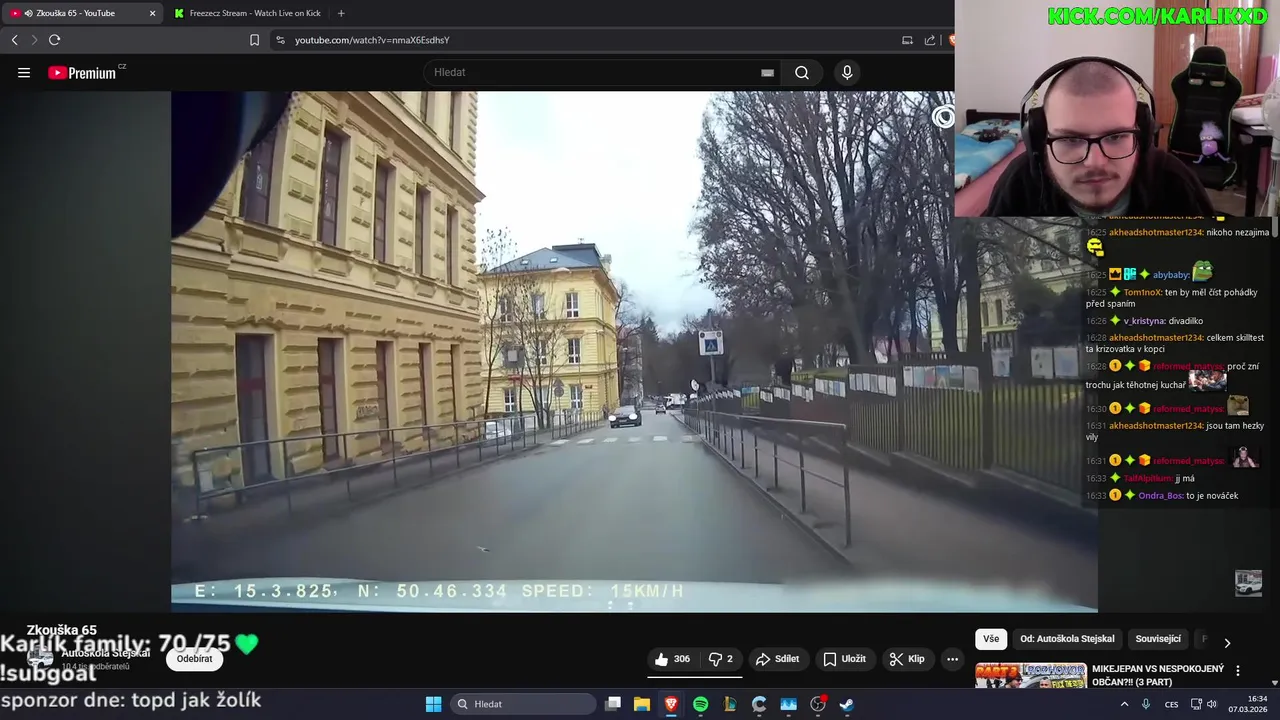Click the youtube.com URL in the address bar
Screen dimensions: 1280x720
(x=372, y=40)
